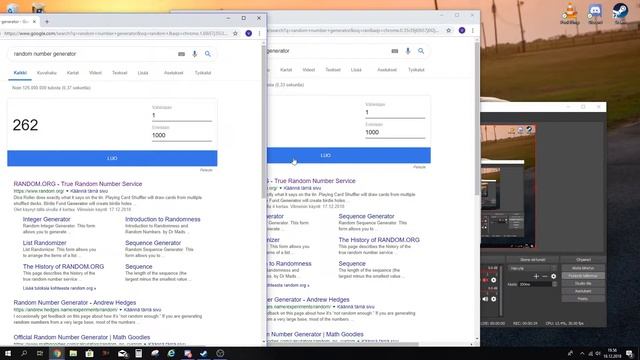Open the Lisää dropdown in left window tabs
The width and height of the screenshot is (640, 360).
(x=143, y=73)
